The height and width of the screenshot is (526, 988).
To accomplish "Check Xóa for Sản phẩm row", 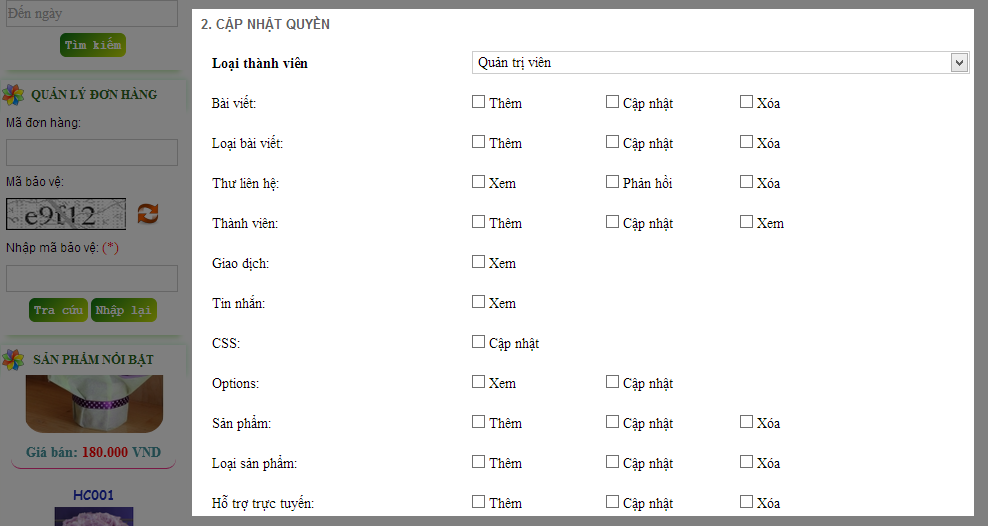I will pyautogui.click(x=746, y=421).
